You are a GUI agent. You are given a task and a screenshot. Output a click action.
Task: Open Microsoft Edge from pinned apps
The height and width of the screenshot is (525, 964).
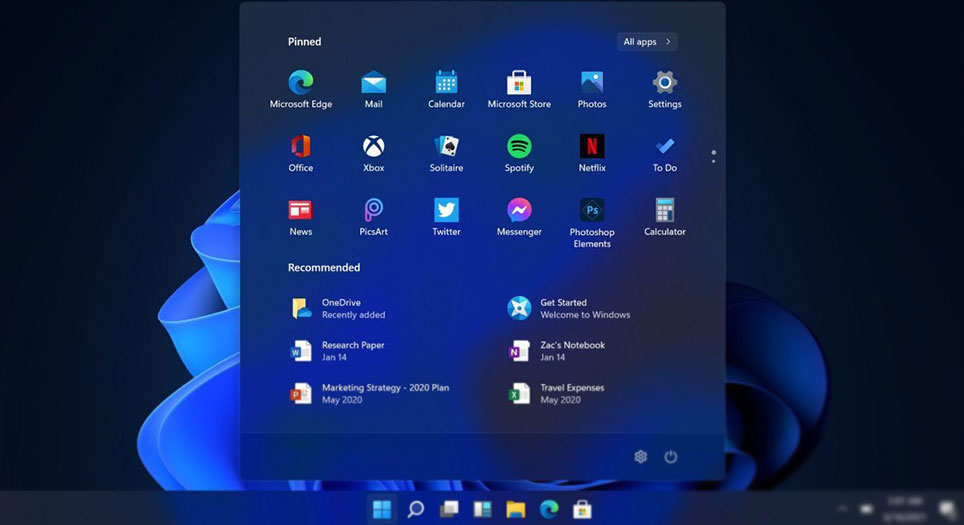(x=301, y=89)
